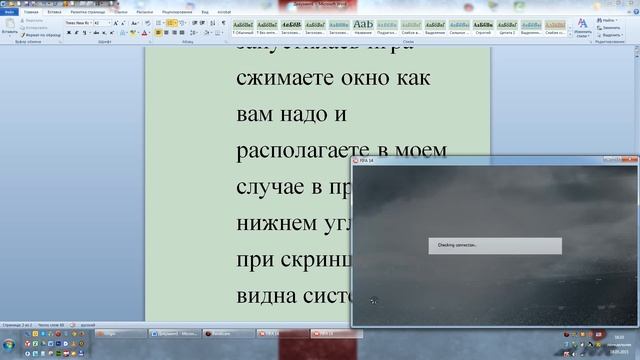Toggle superscript formatting
The height and width of the screenshot is (360, 640).
point(111,33)
